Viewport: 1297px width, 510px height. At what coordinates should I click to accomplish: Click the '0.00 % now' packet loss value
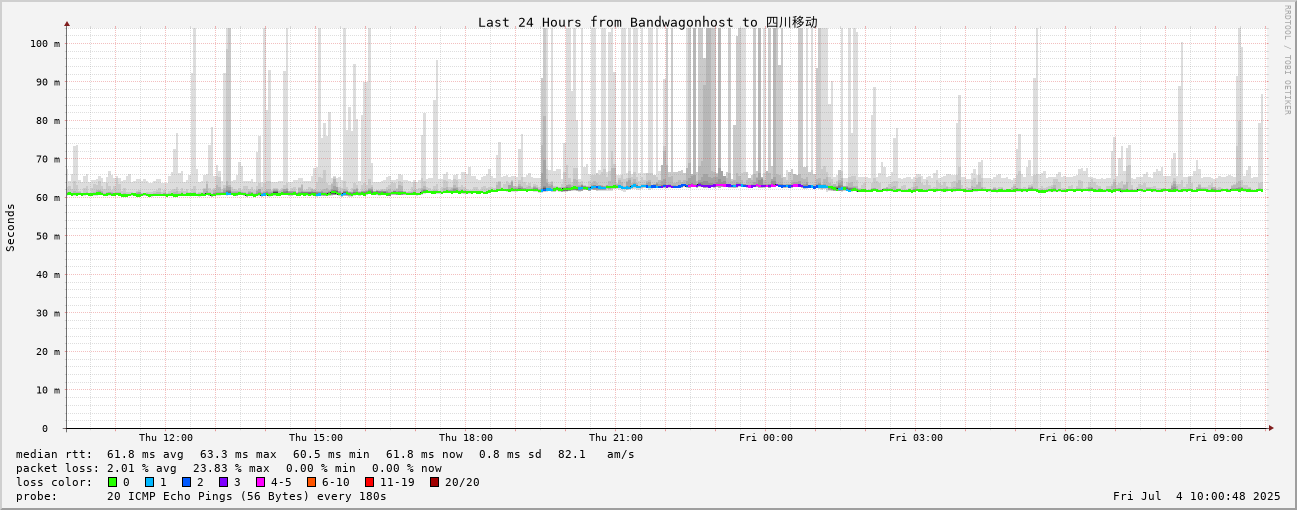pos(407,468)
